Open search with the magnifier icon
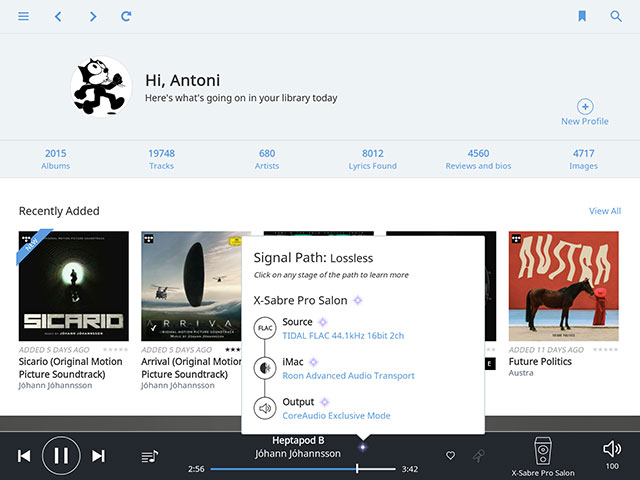 616,16
